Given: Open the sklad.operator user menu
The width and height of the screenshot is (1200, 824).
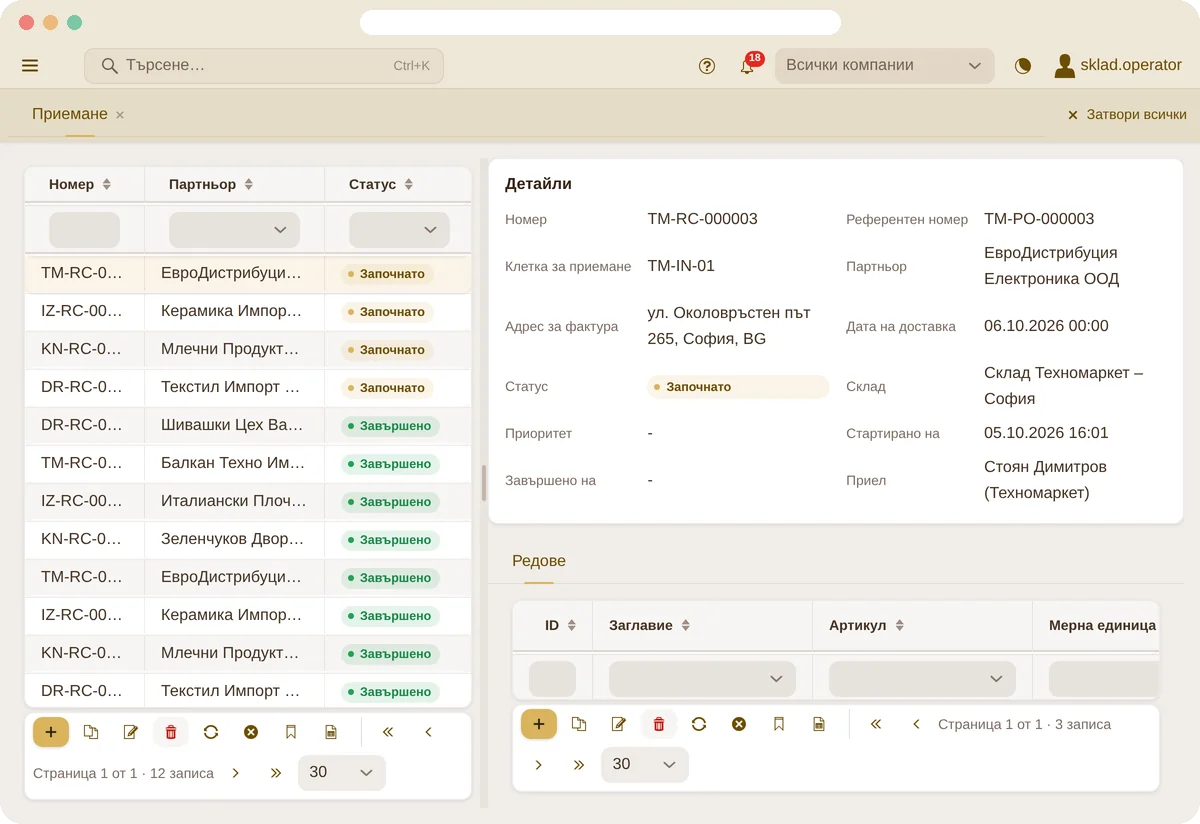Looking at the screenshot, I should [x=1118, y=65].
